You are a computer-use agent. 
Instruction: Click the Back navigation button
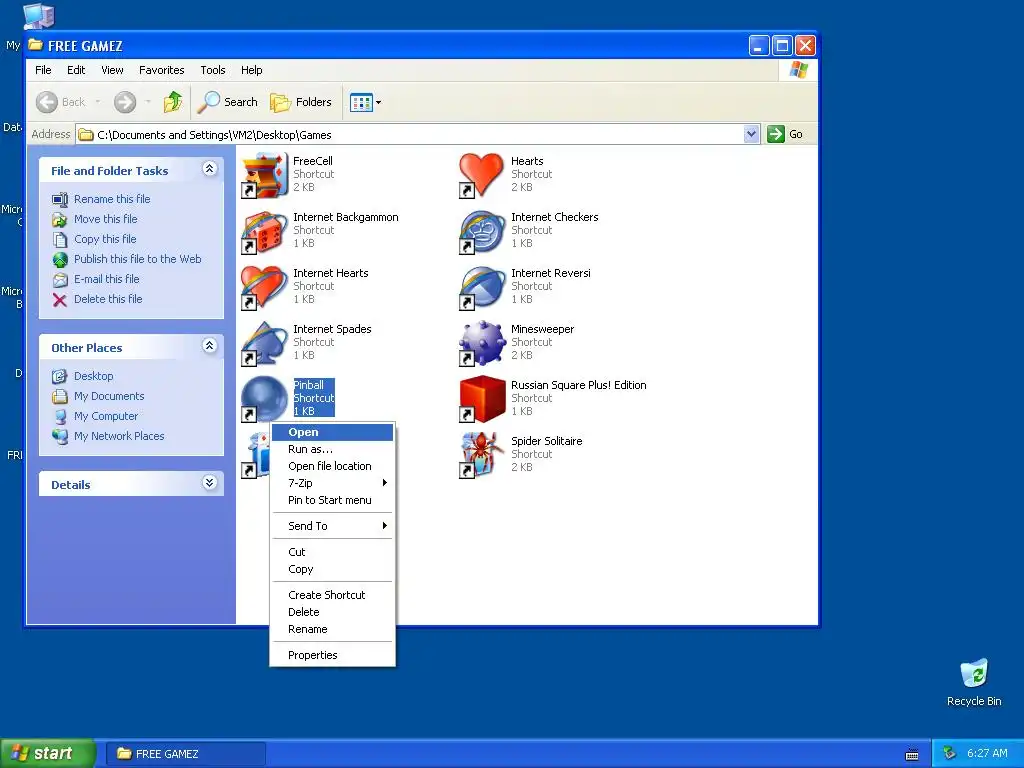click(61, 102)
